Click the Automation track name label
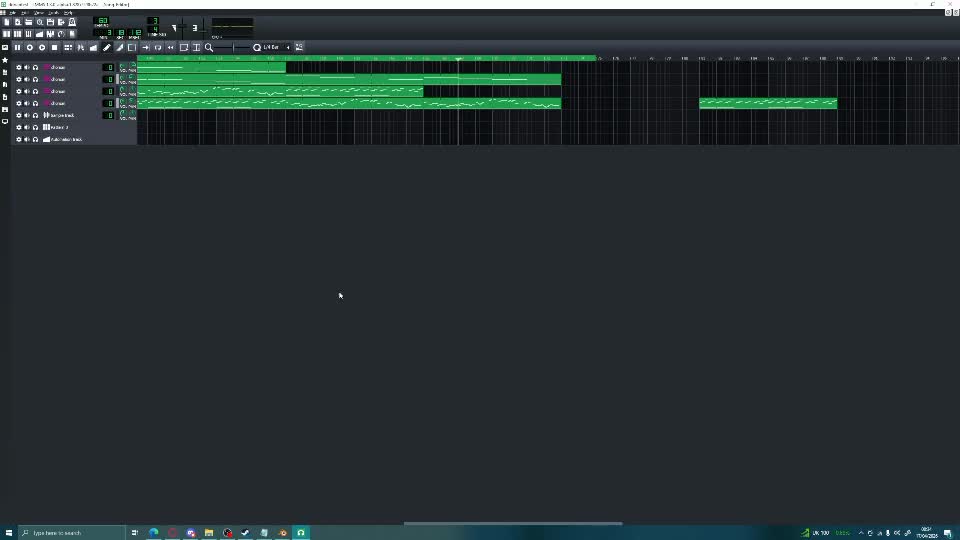The image size is (960, 540). coord(66,140)
